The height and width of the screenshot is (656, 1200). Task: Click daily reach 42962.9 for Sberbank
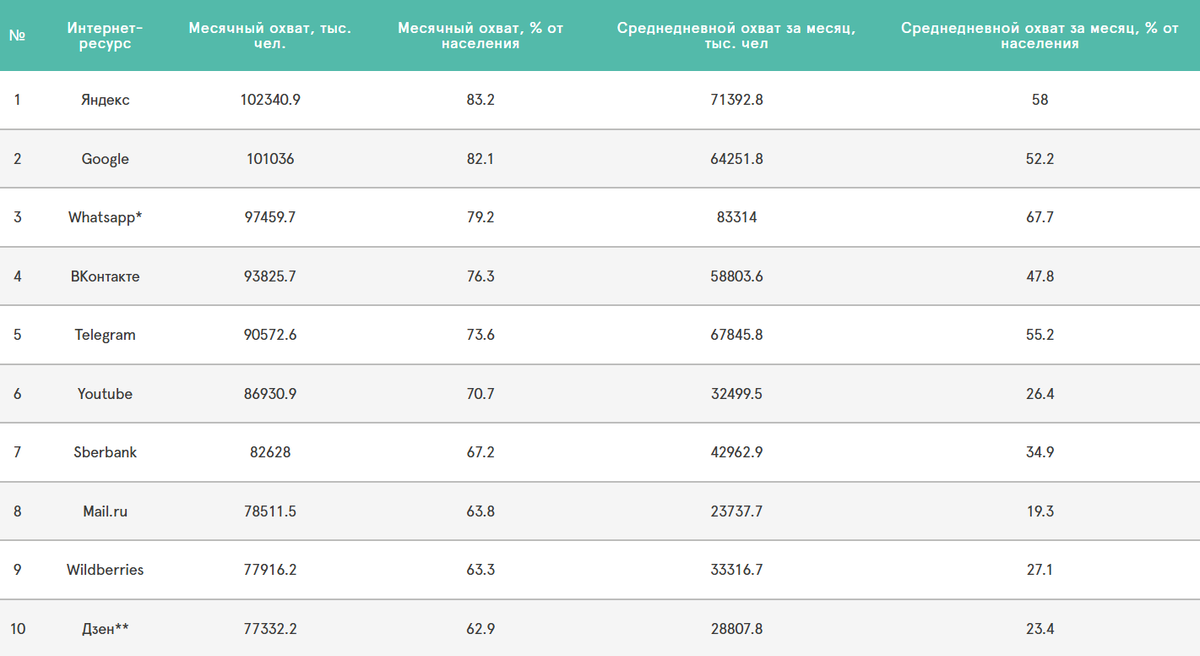tap(736, 452)
